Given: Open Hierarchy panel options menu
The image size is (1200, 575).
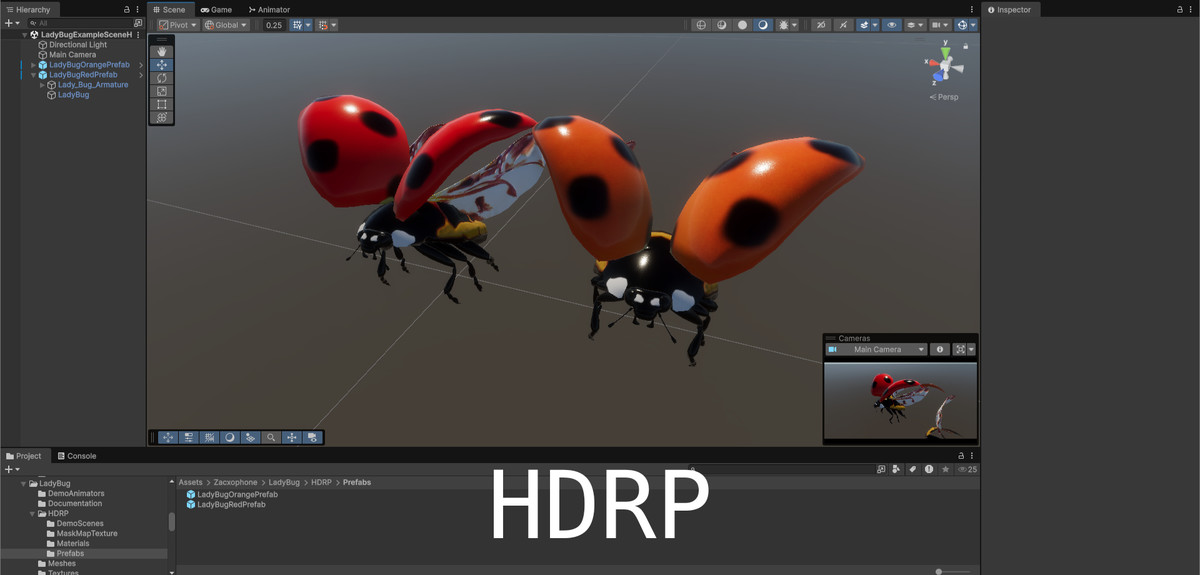Looking at the screenshot, I should 138,9.
